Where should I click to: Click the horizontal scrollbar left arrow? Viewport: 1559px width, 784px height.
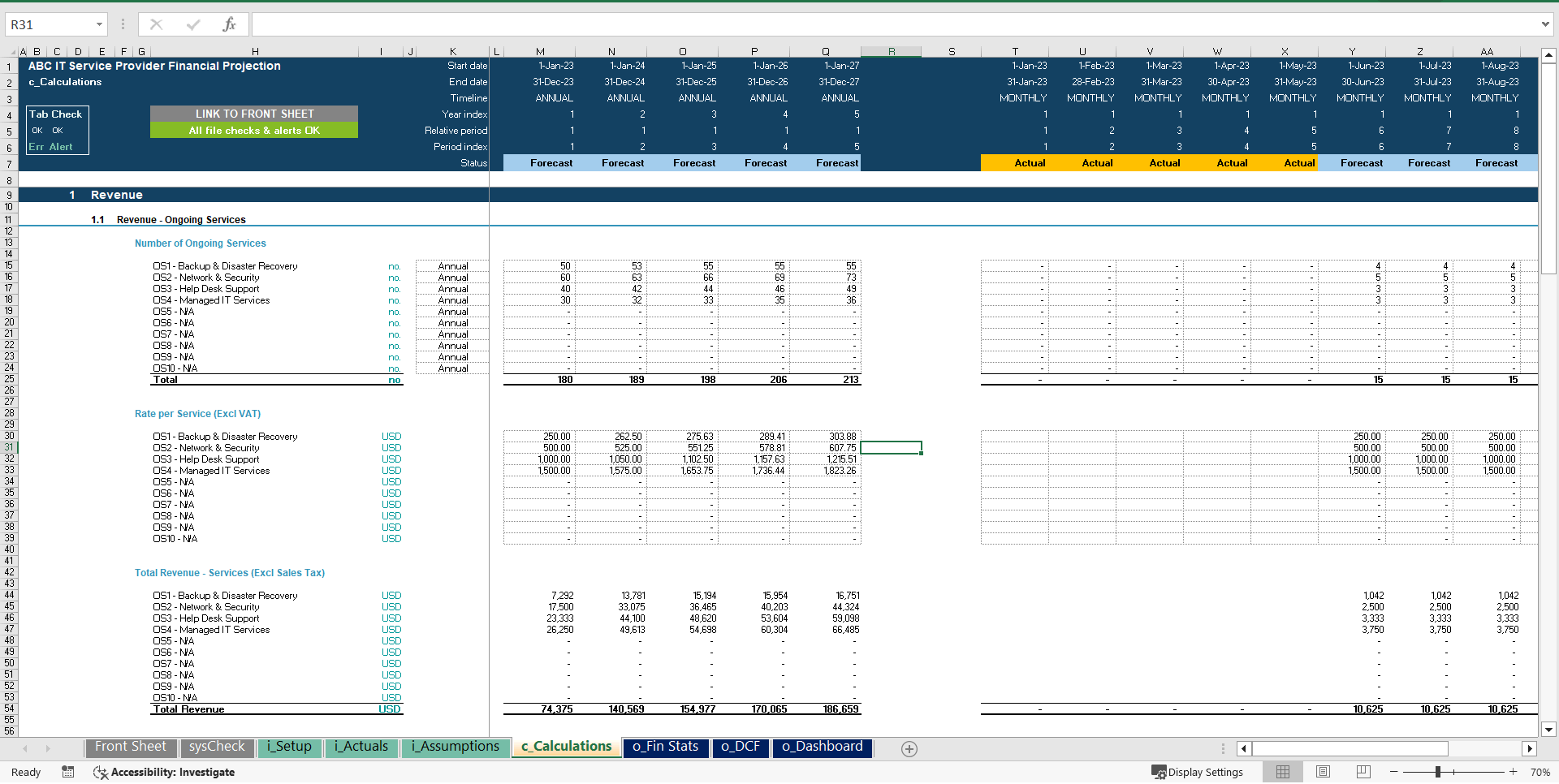1244,748
